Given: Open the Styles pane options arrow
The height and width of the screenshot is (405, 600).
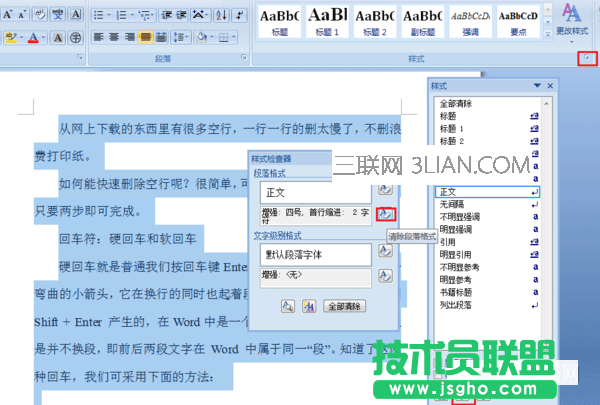Looking at the screenshot, I should coord(537,85).
